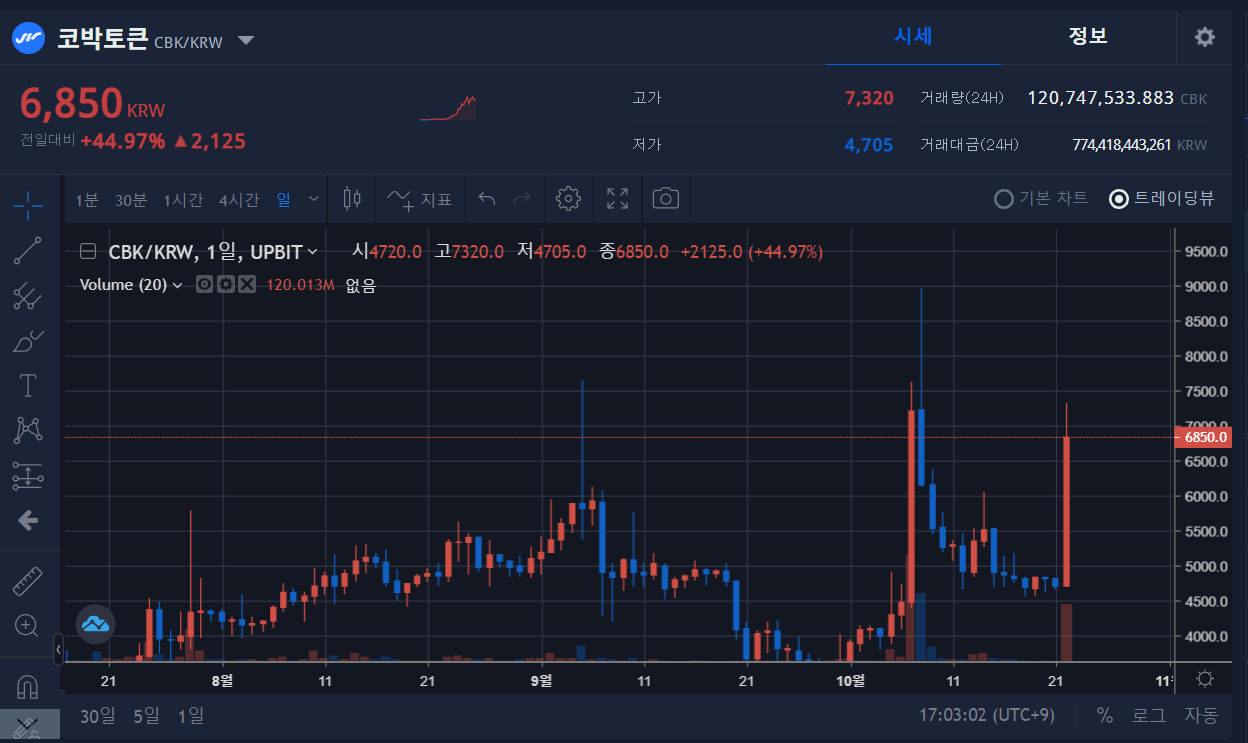Expand the CBK/KRW, 1일, UPBIT symbol chevron
The width and height of the screenshot is (1248, 743).
coord(312,252)
